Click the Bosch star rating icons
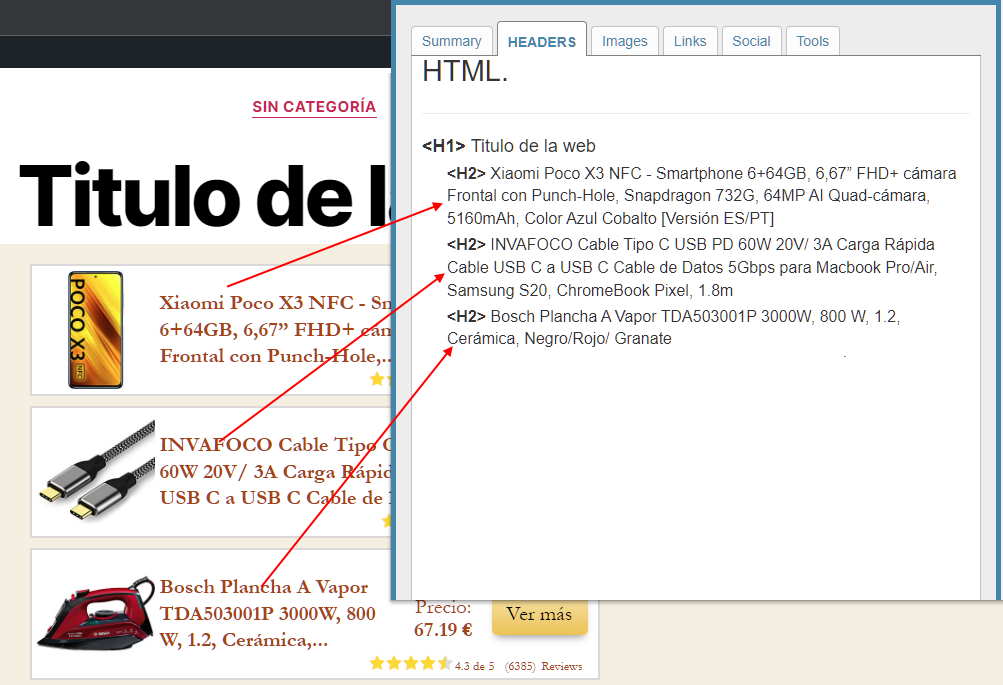Image resolution: width=1003 pixels, height=685 pixels. click(x=411, y=663)
